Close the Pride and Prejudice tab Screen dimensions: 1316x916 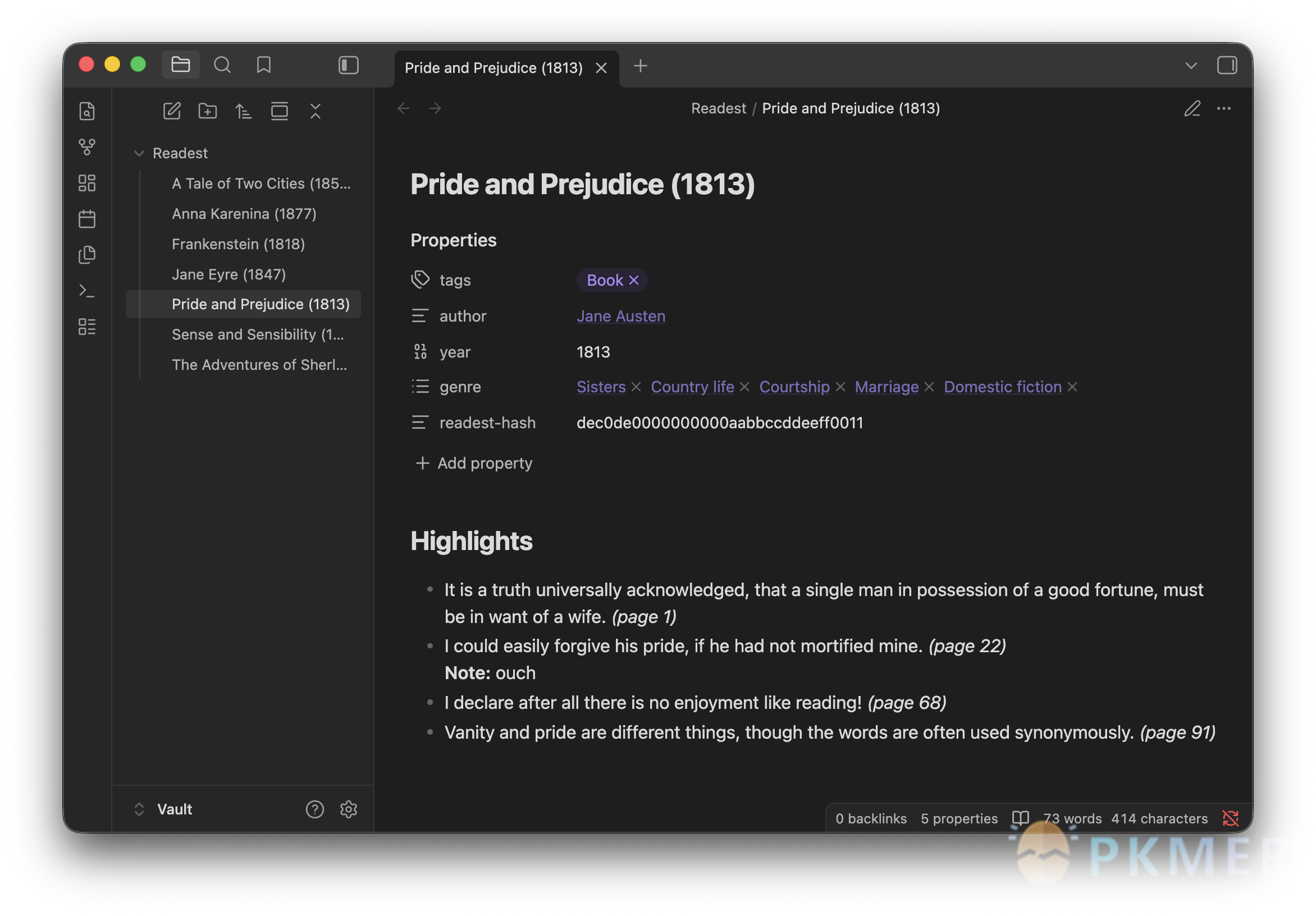point(601,68)
